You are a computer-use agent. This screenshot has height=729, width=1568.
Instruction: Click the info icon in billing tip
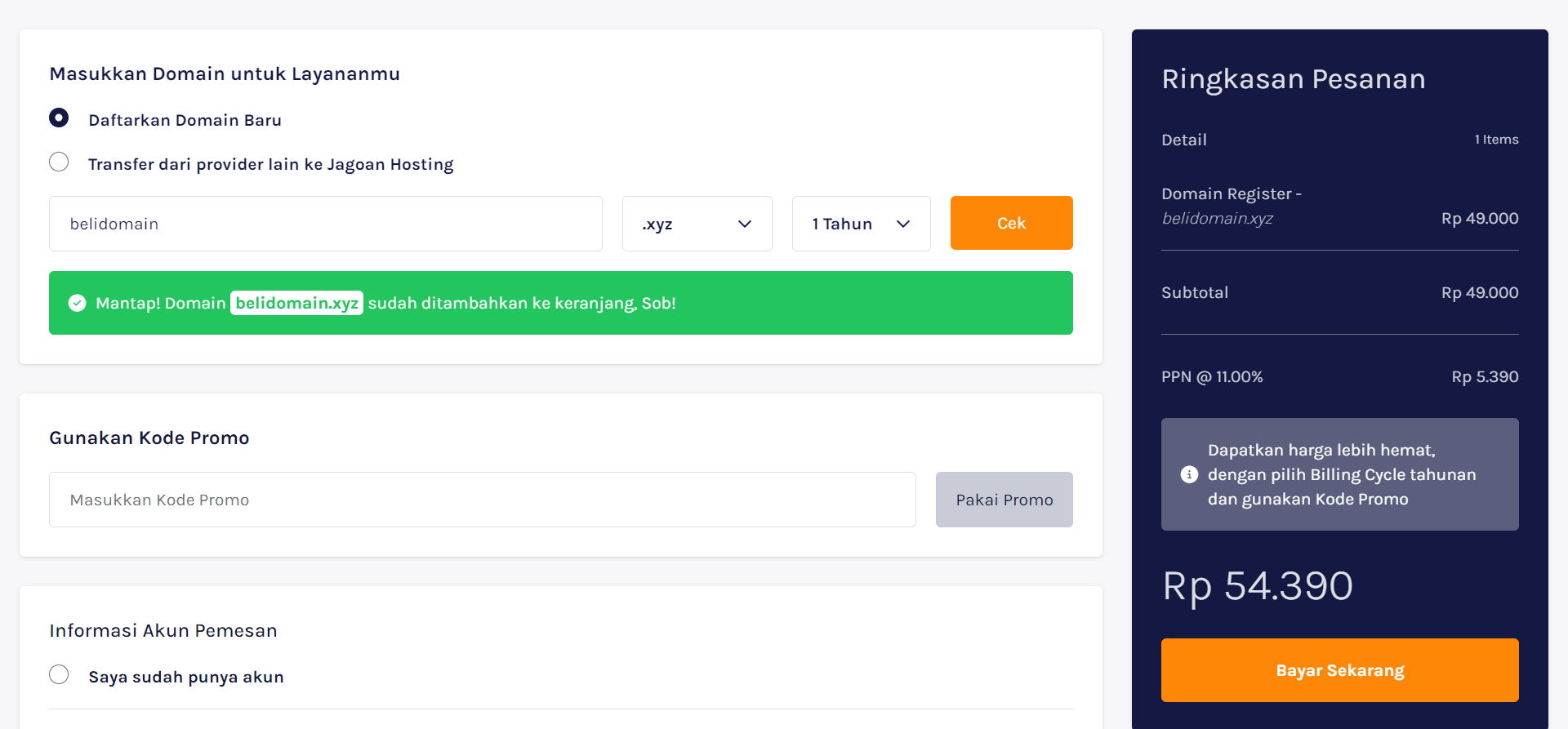coord(1189,474)
